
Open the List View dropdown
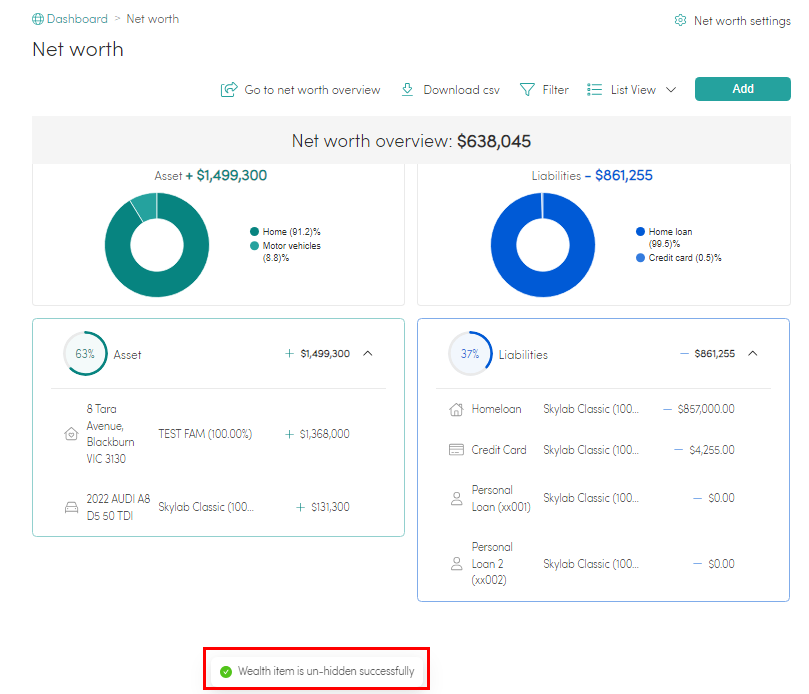(630, 89)
